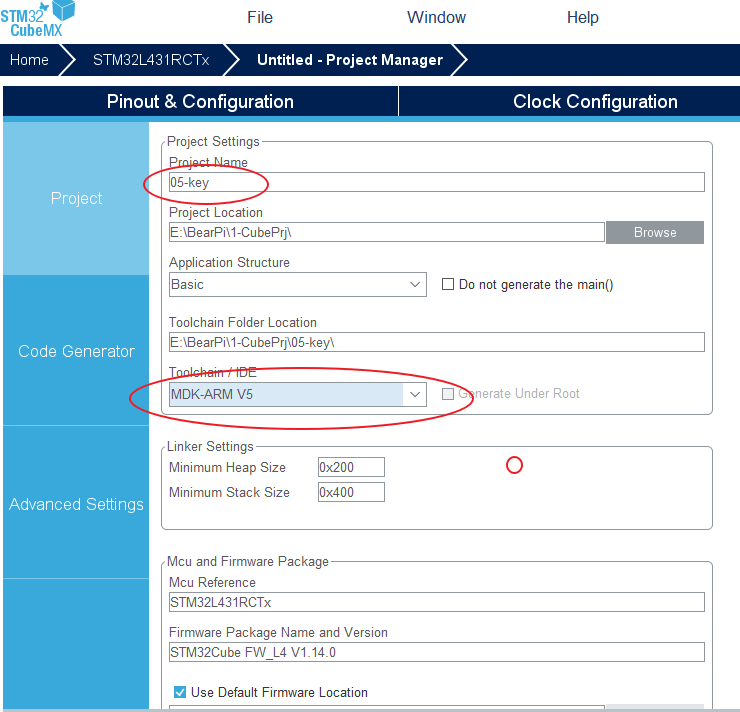This screenshot has width=740, height=712.
Task: Click Untitled - Project Manager breadcrumb
Action: coord(350,60)
